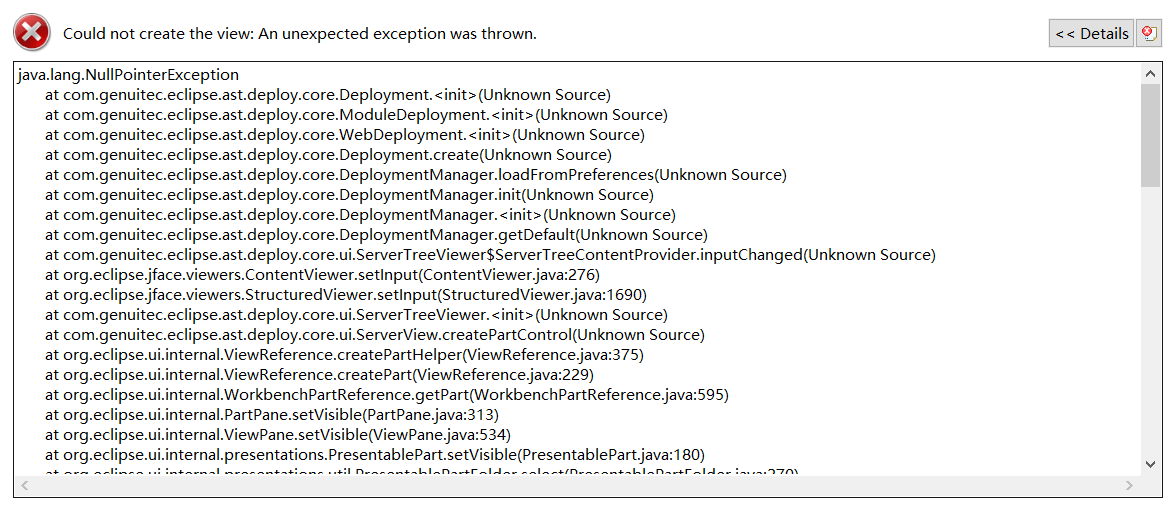
Task: Click the WorkbenchPartReference.getPart stack line
Action: pyautogui.click(x=387, y=395)
